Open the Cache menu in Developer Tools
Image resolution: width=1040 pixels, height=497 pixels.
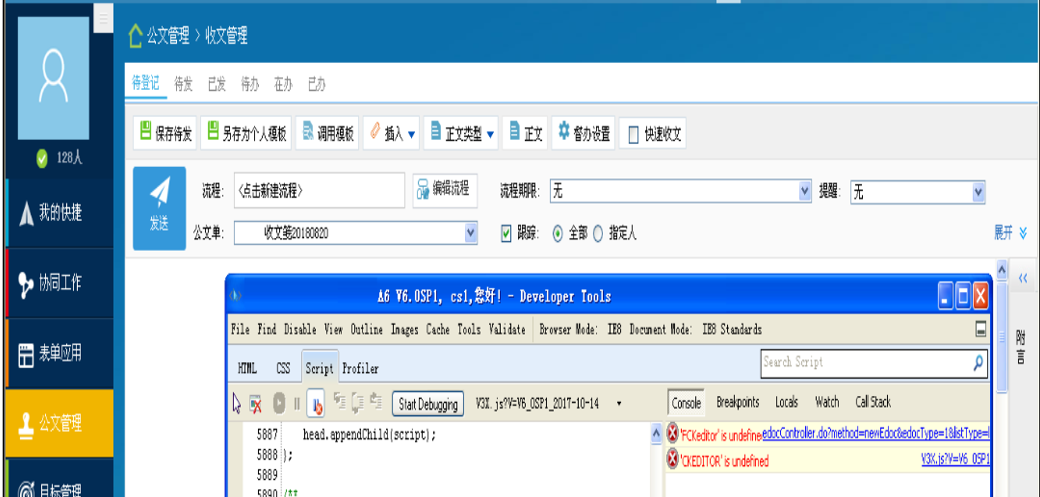pyautogui.click(x=438, y=329)
